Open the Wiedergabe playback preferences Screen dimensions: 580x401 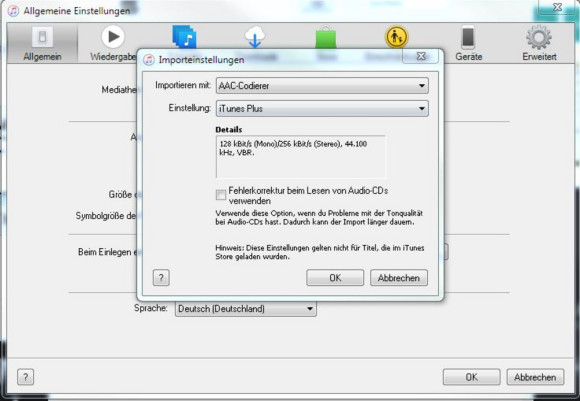coord(113,43)
